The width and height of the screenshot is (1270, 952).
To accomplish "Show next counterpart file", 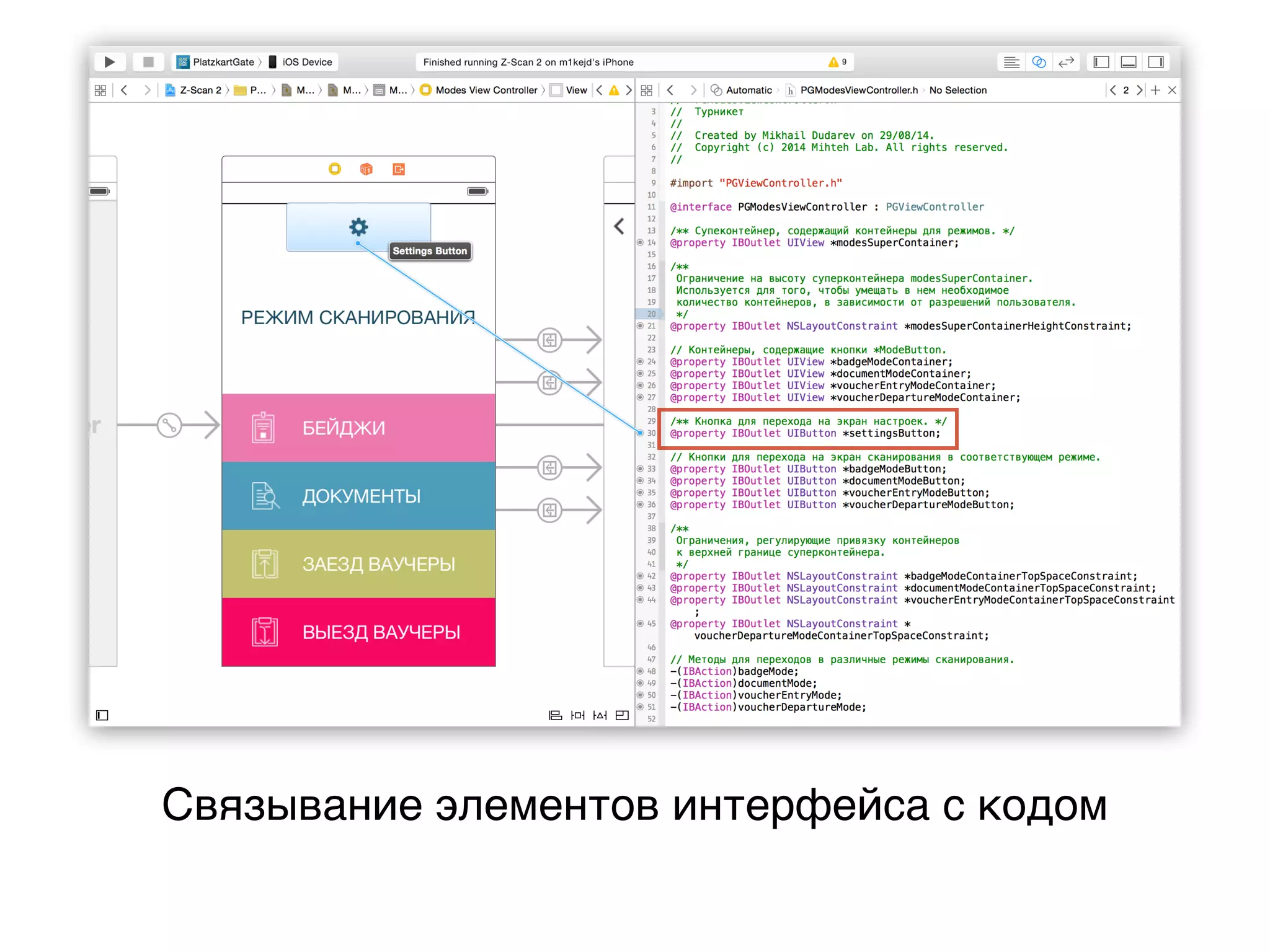I will pos(1139,90).
